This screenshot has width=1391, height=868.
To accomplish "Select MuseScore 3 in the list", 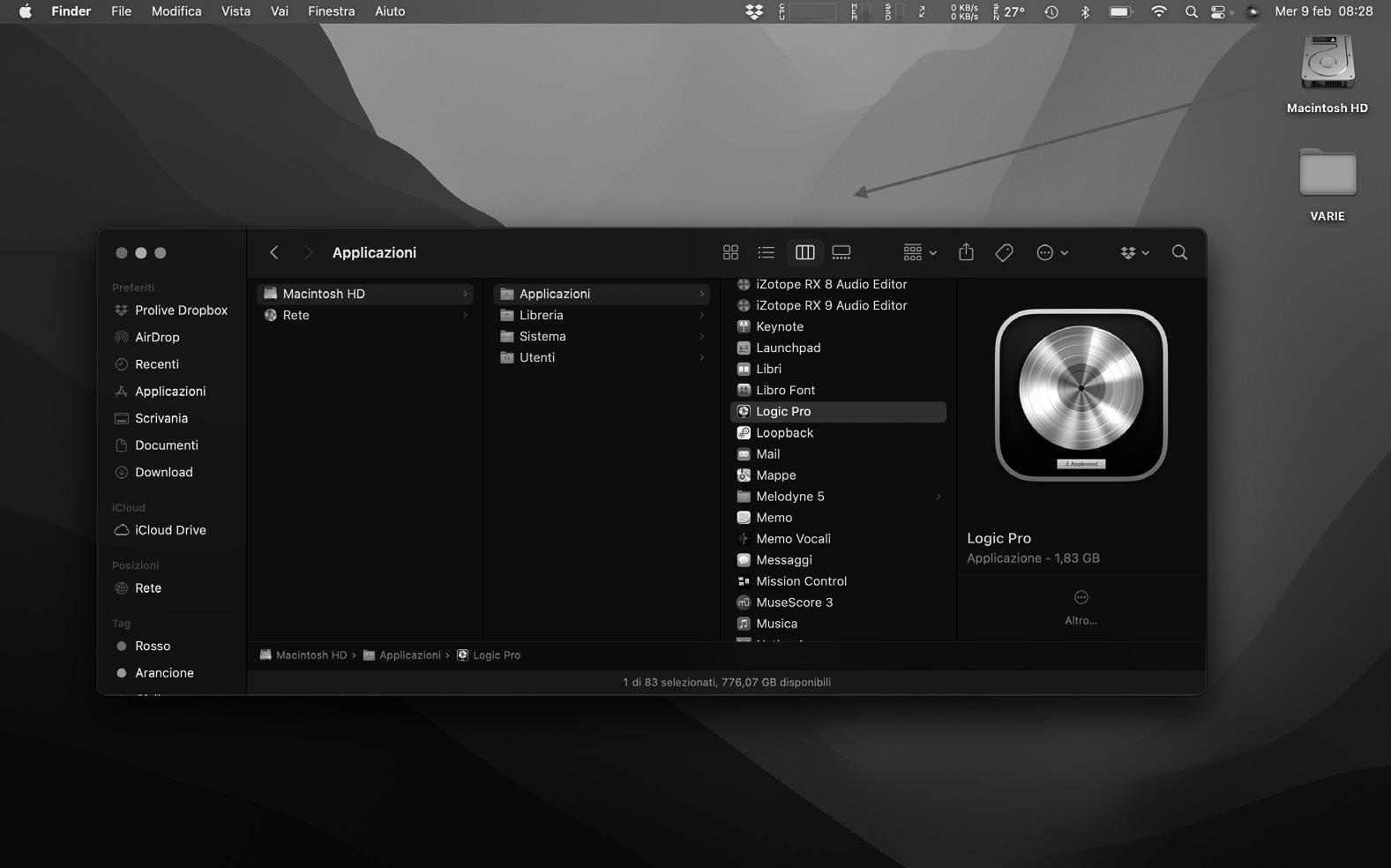I will pyautogui.click(x=838, y=602).
